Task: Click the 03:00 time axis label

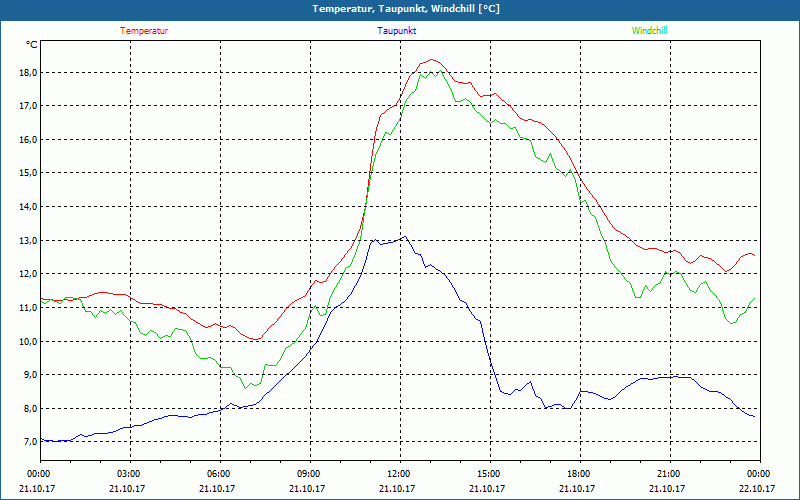Action: (x=130, y=474)
